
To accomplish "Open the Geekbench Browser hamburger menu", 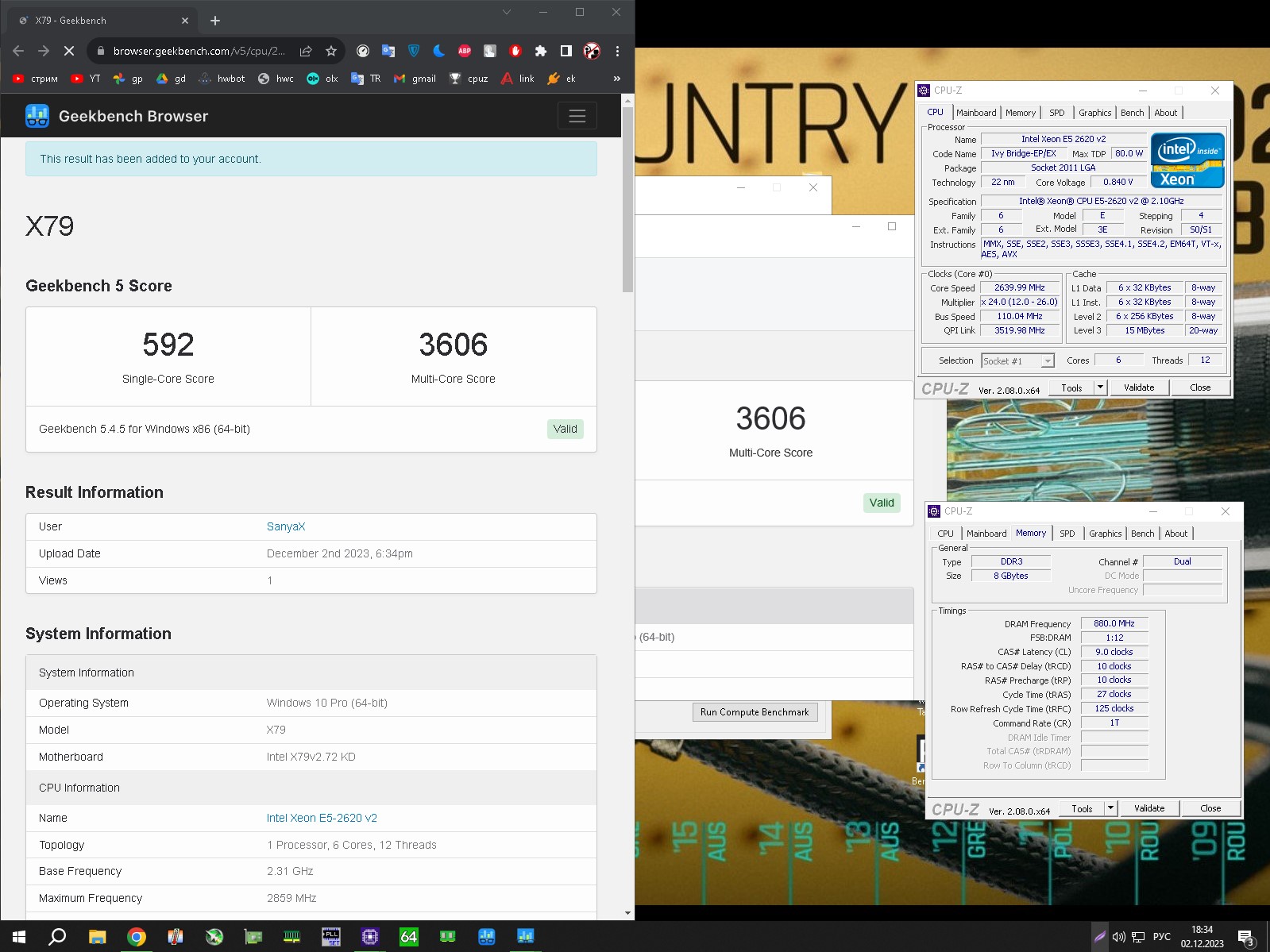I will point(577,116).
